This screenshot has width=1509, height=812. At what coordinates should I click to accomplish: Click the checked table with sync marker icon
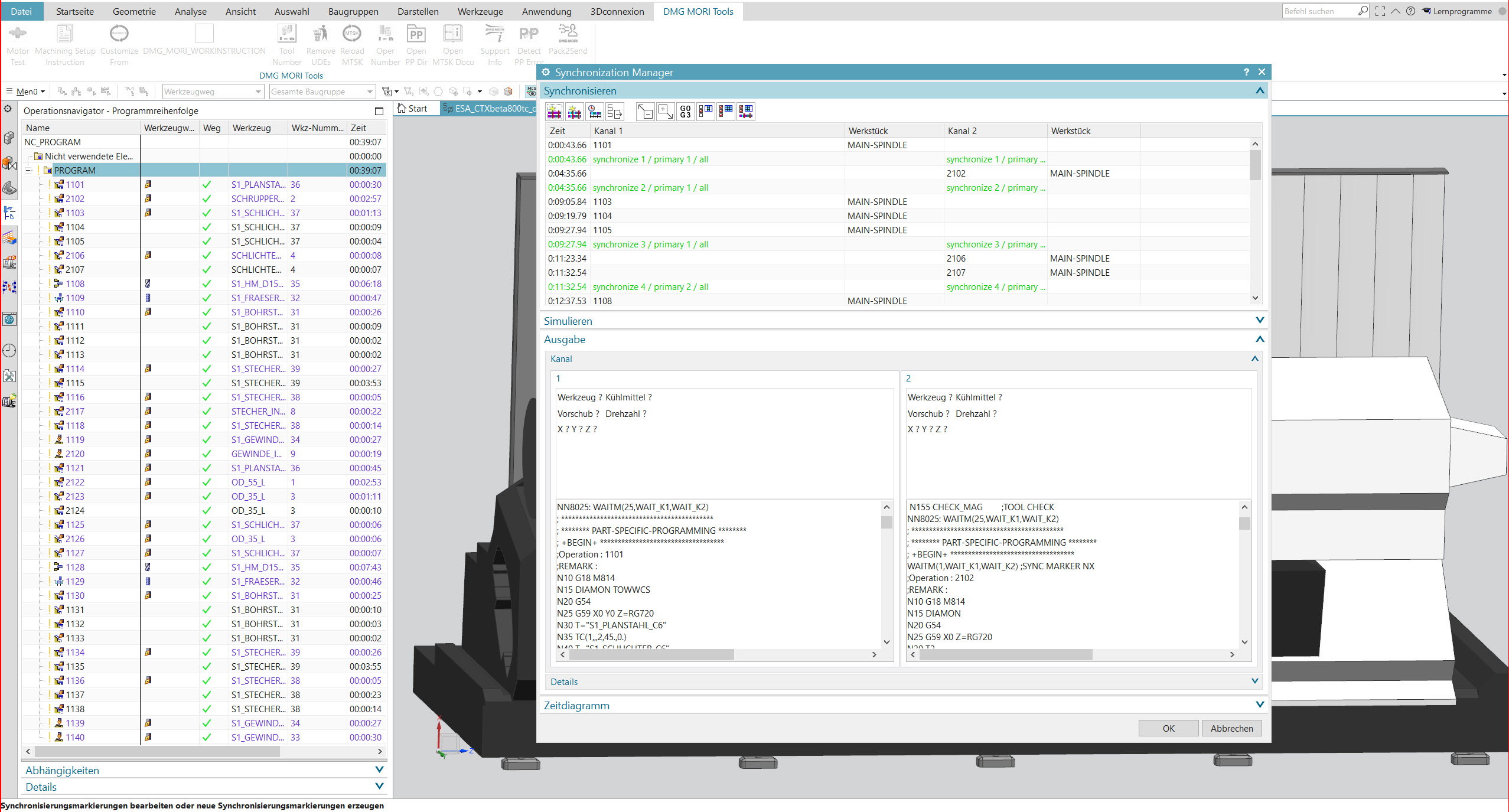(x=746, y=111)
